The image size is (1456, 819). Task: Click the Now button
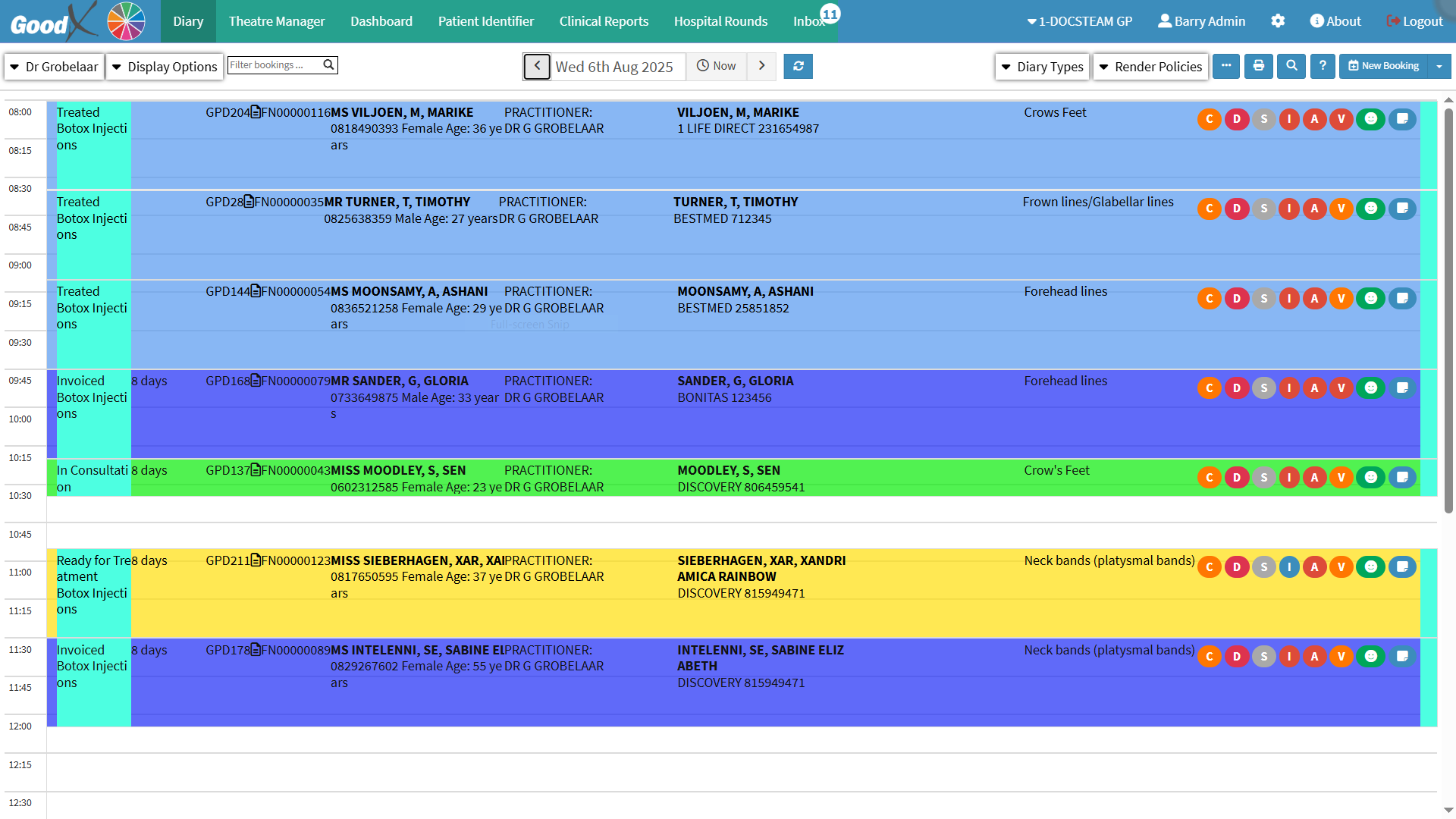(x=717, y=66)
